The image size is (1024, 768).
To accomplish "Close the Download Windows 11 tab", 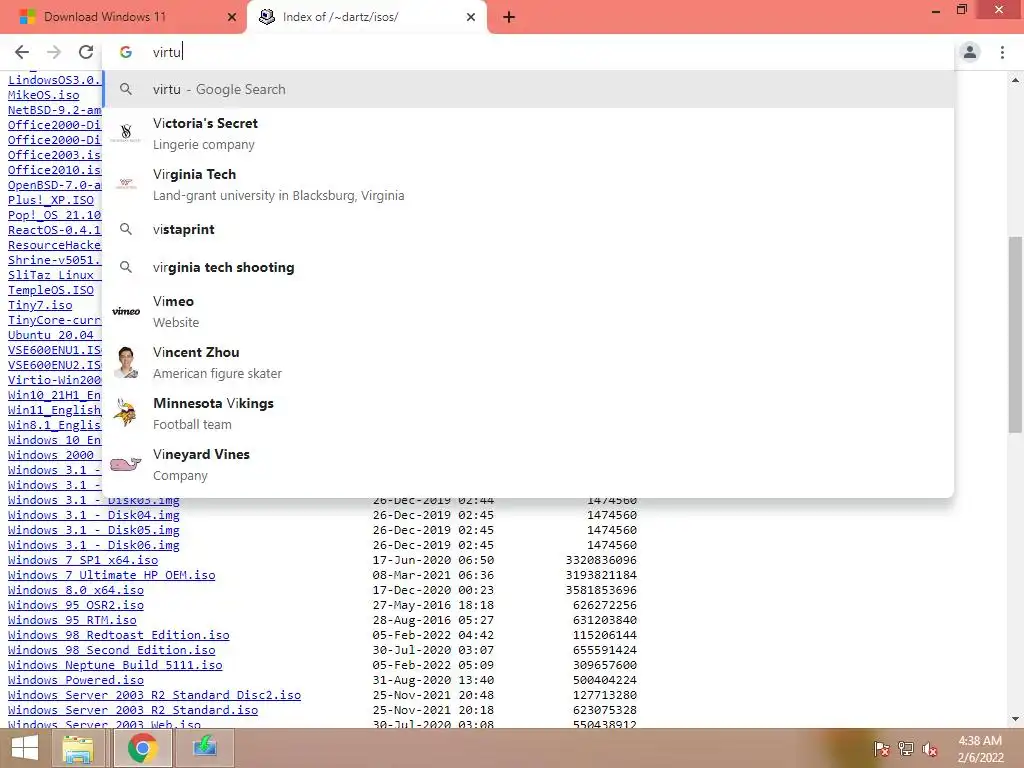I will point(231,17).
